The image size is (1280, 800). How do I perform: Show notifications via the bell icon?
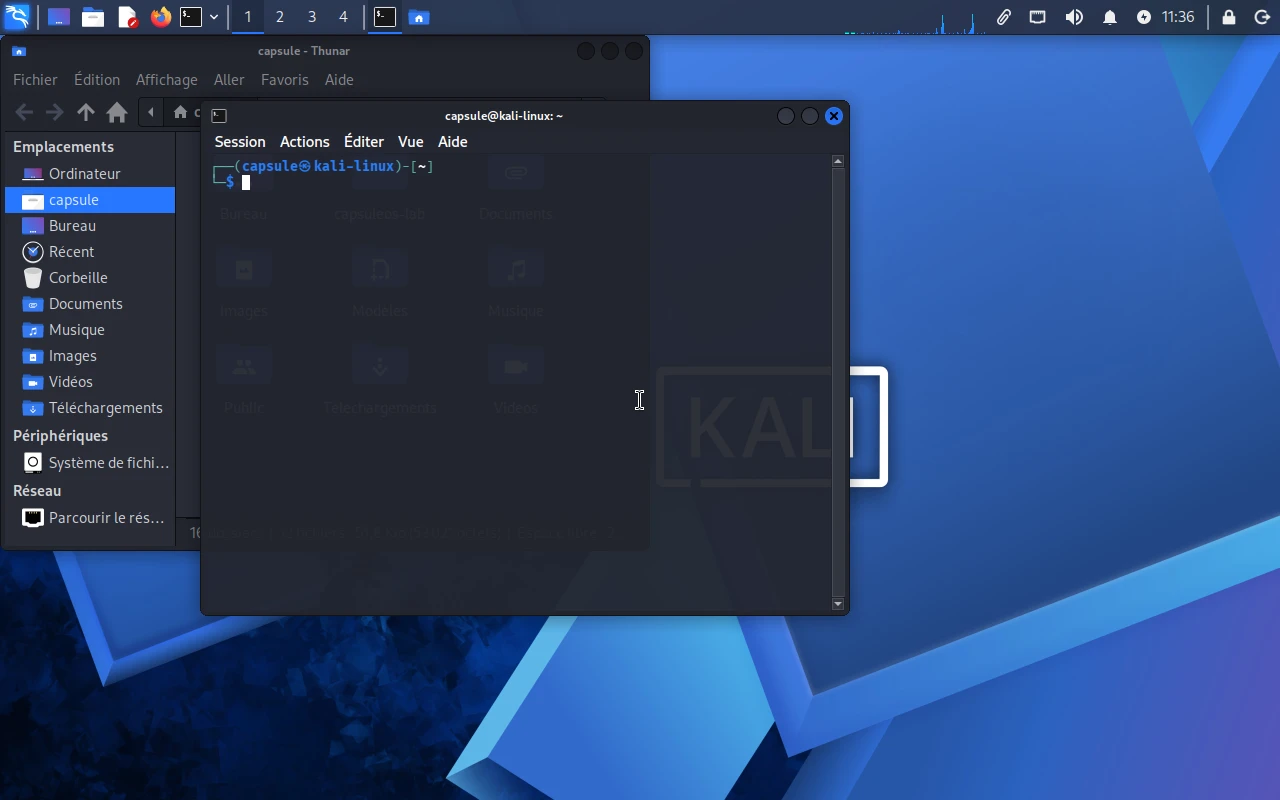pos(1110,17)
